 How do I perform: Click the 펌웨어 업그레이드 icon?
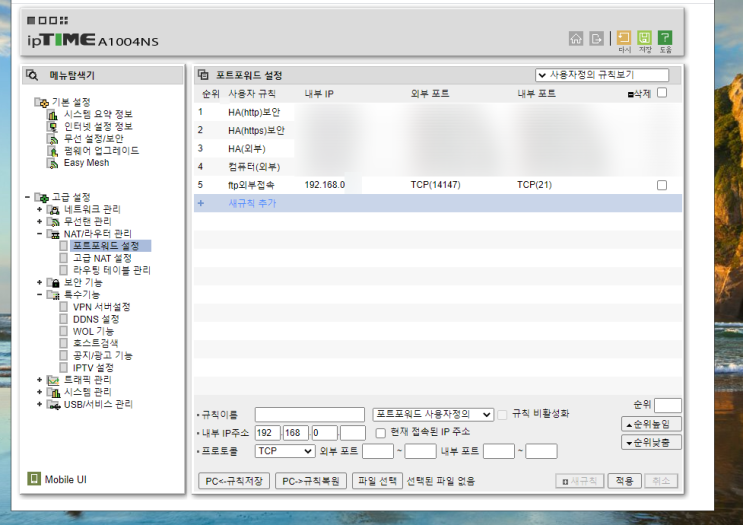[x=52, y=151]
